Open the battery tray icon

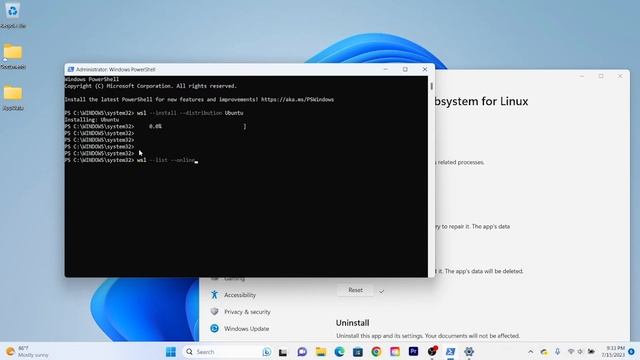coord(591,351)
